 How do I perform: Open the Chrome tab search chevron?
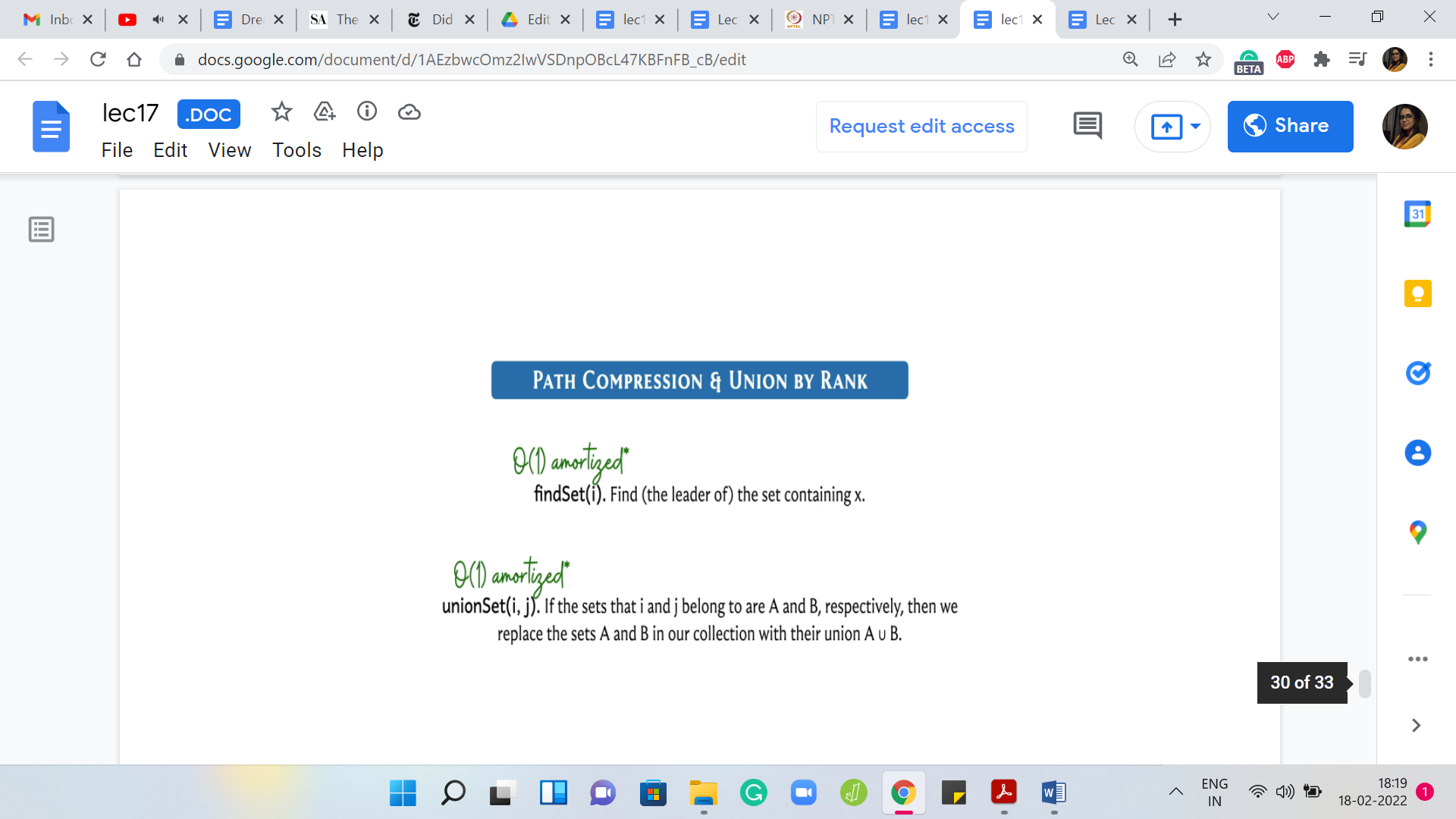point(1273,17)
